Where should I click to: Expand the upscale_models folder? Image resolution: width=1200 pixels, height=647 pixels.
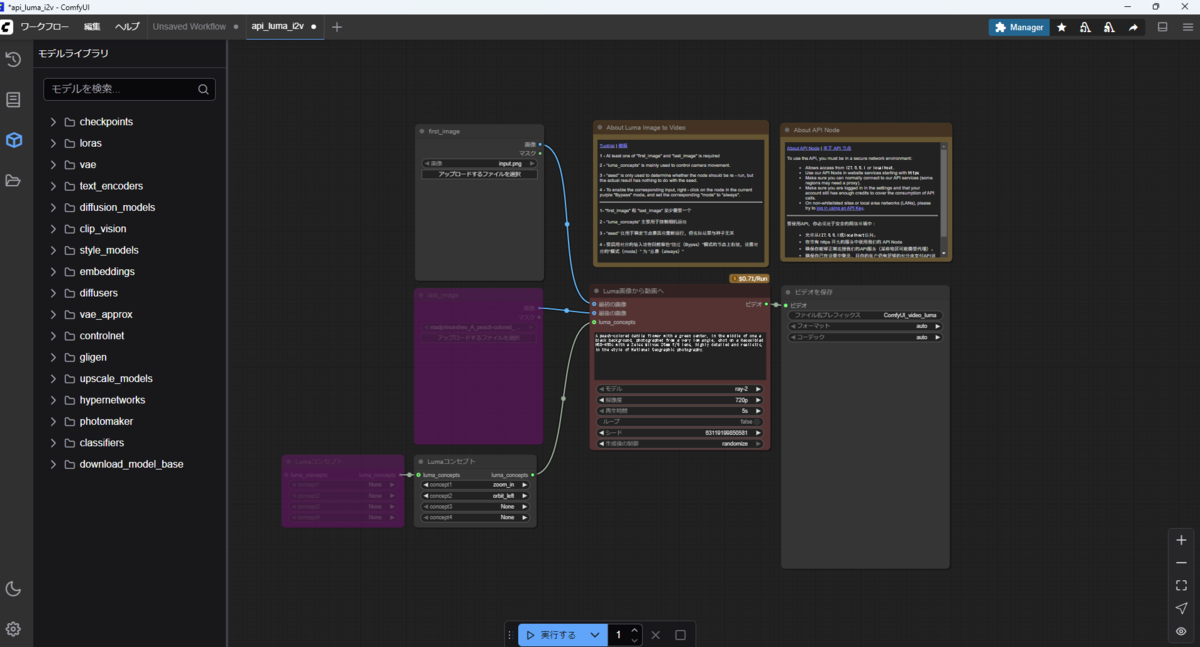point(53,379)
